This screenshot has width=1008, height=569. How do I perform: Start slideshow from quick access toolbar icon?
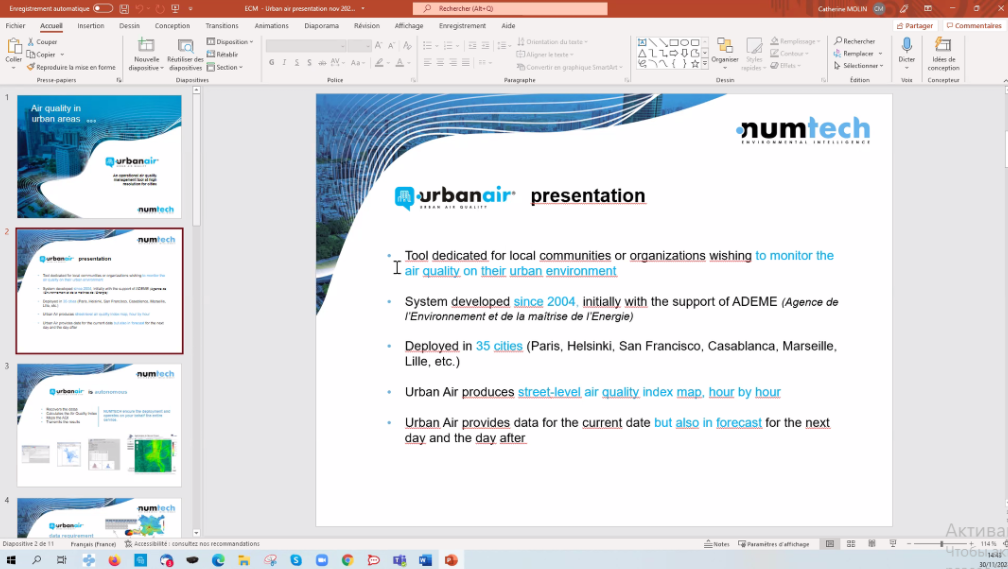click(x=175, y=8)
